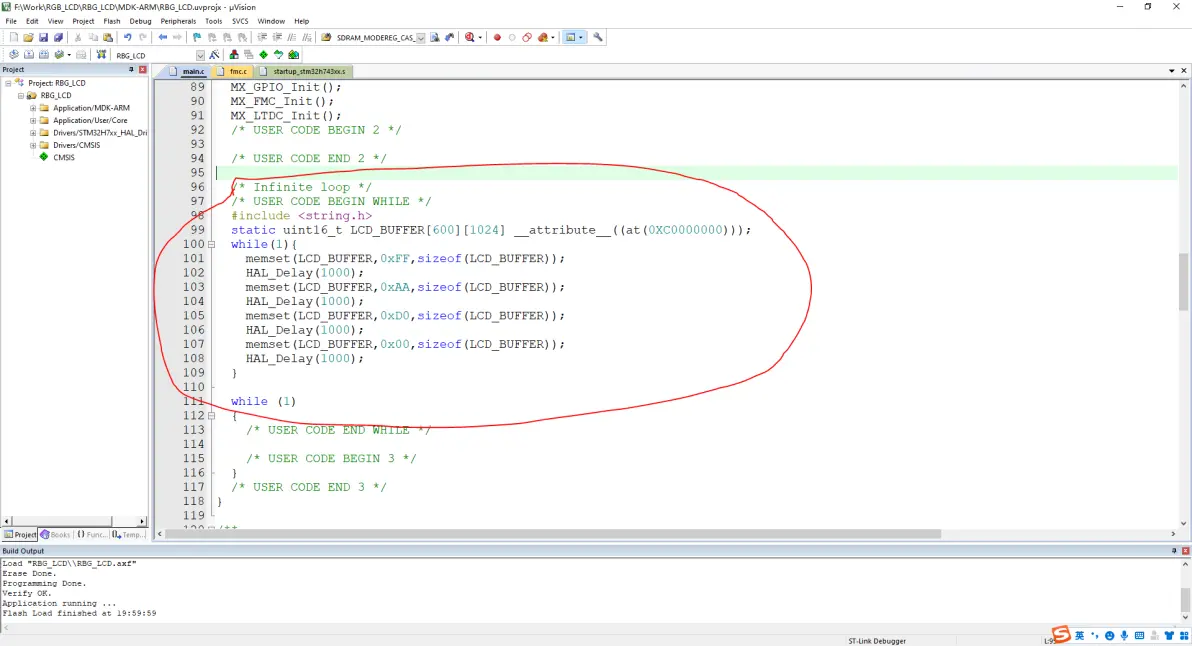Switch to the Books panel tab
The width and height of the screenshot is (1192, 646).
(56, 535)
